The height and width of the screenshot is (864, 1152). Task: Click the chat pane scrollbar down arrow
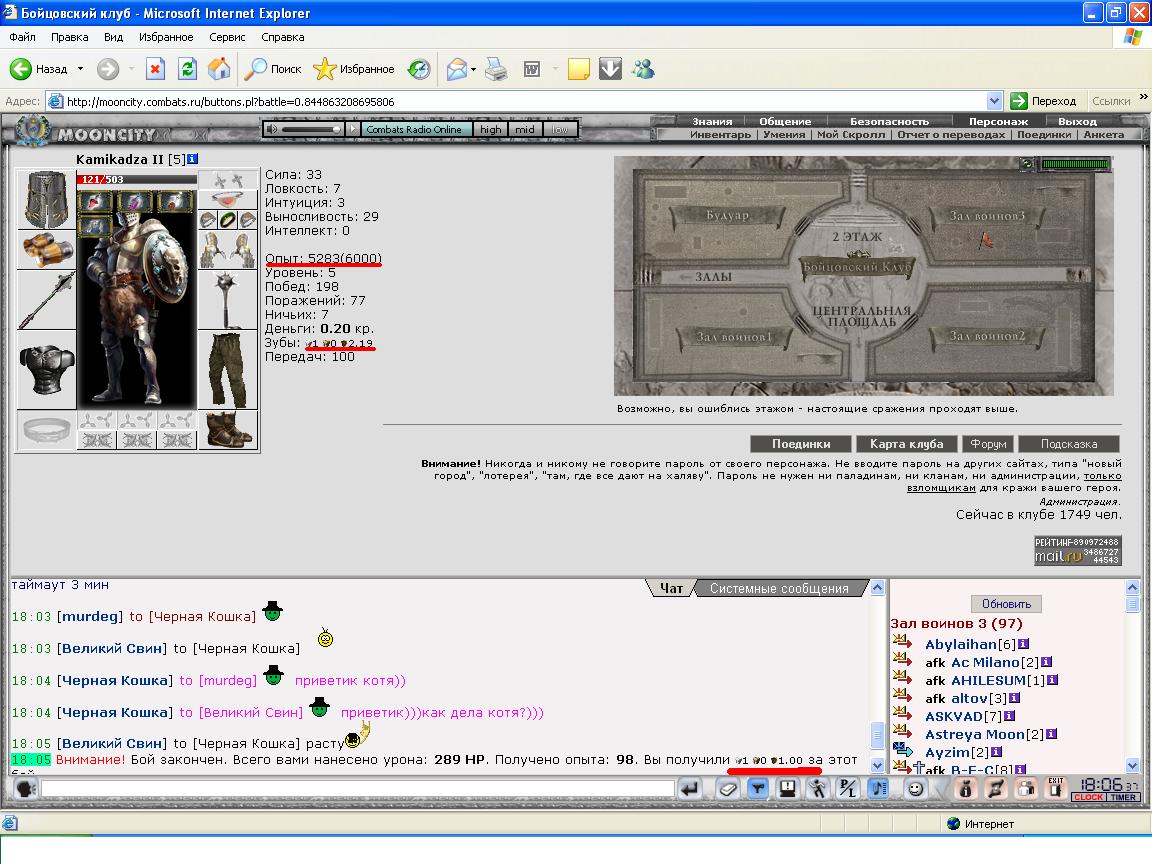pyautogui.click(x=877, y=766)
